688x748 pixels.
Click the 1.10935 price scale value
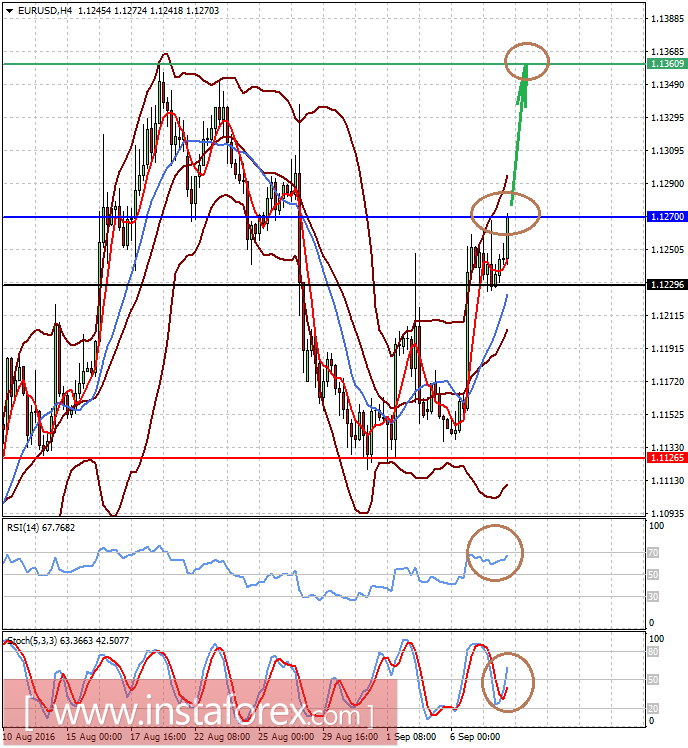(667, 513)
